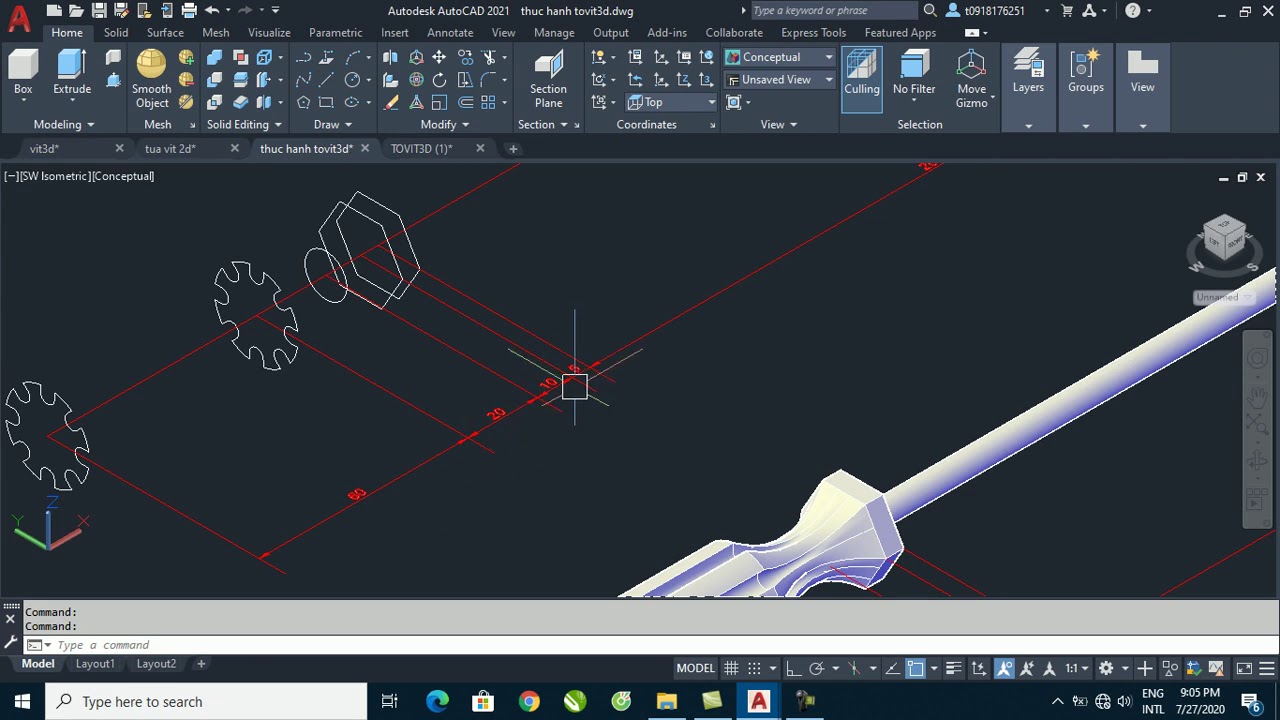
Task: Click the keyword search box in title bar
Action: (x=832, y=11)
